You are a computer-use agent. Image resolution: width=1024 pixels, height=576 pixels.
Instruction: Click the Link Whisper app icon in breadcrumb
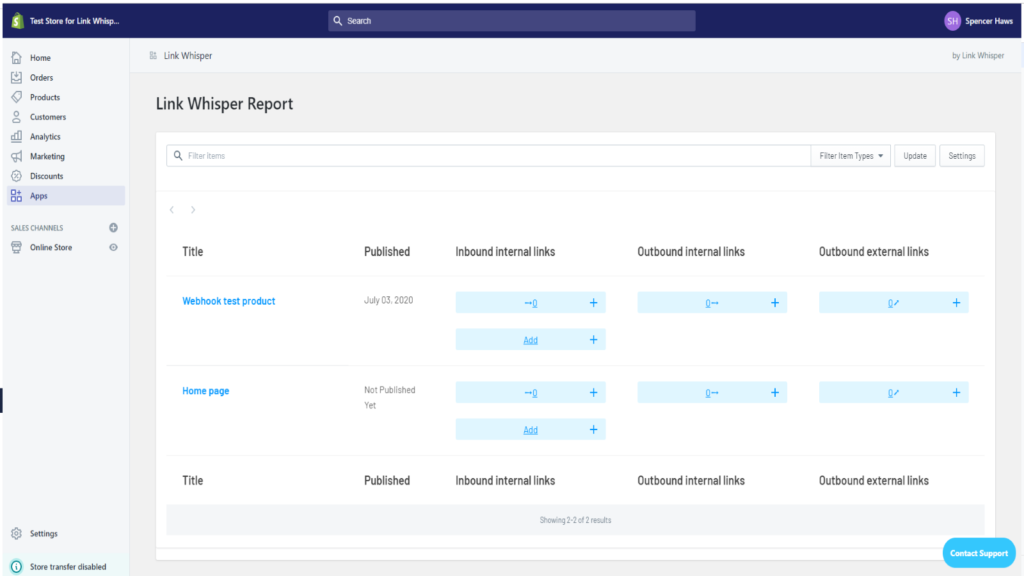point(153,56)
